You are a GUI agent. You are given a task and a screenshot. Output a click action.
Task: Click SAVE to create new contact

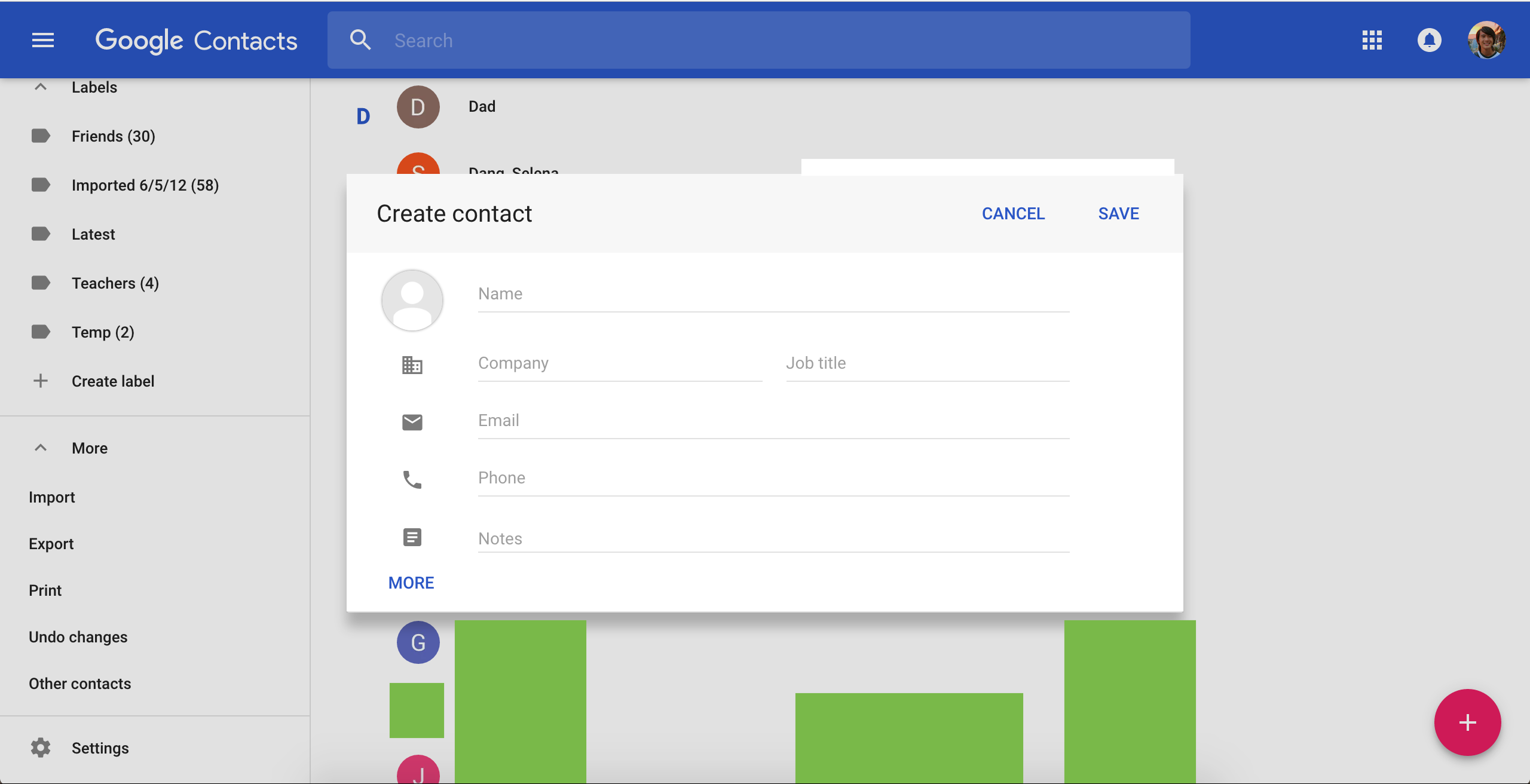[x=1118, y=213]
